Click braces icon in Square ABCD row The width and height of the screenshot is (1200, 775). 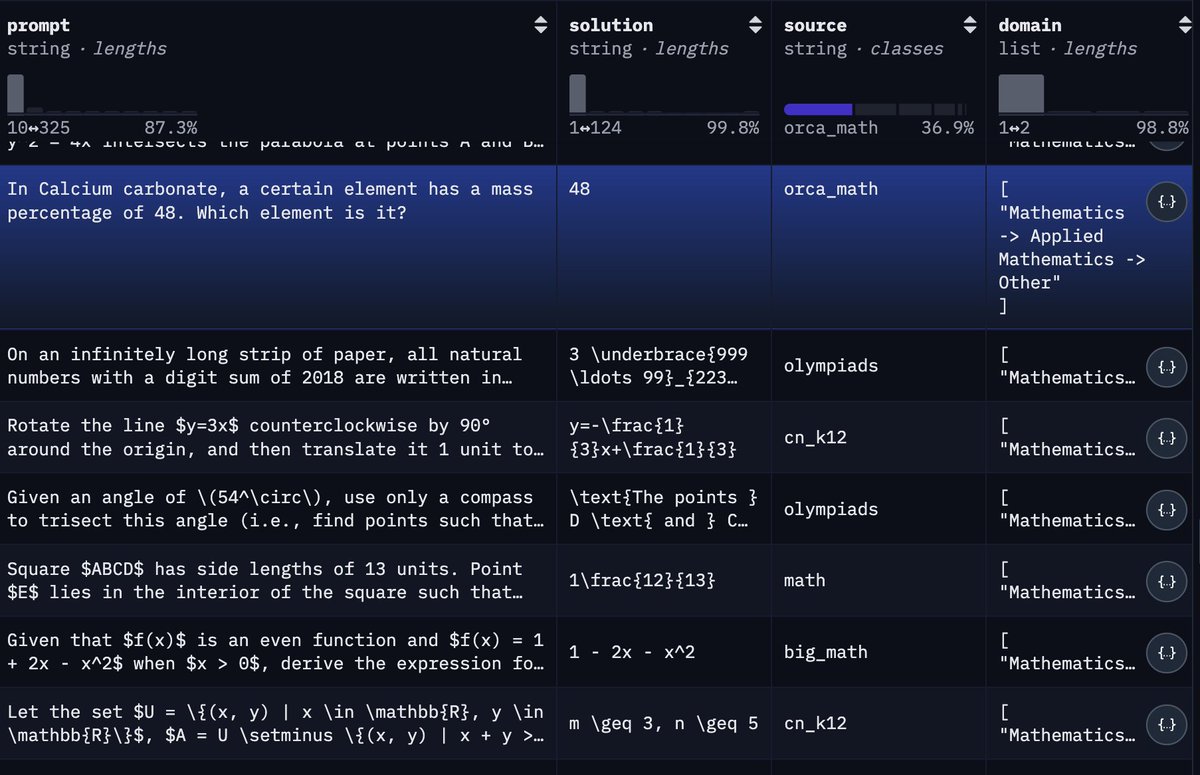point(1165,581)
